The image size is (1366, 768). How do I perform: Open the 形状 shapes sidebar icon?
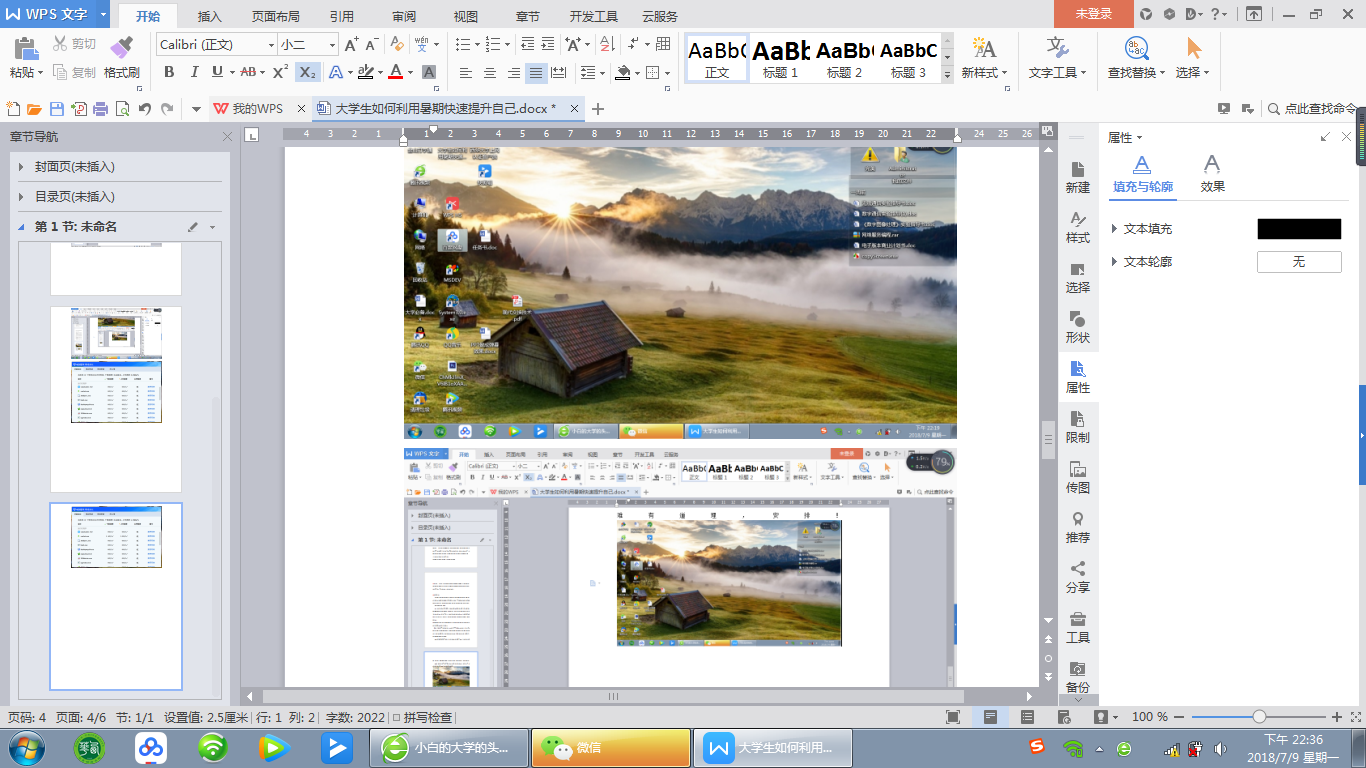[x=1077, y=327]
